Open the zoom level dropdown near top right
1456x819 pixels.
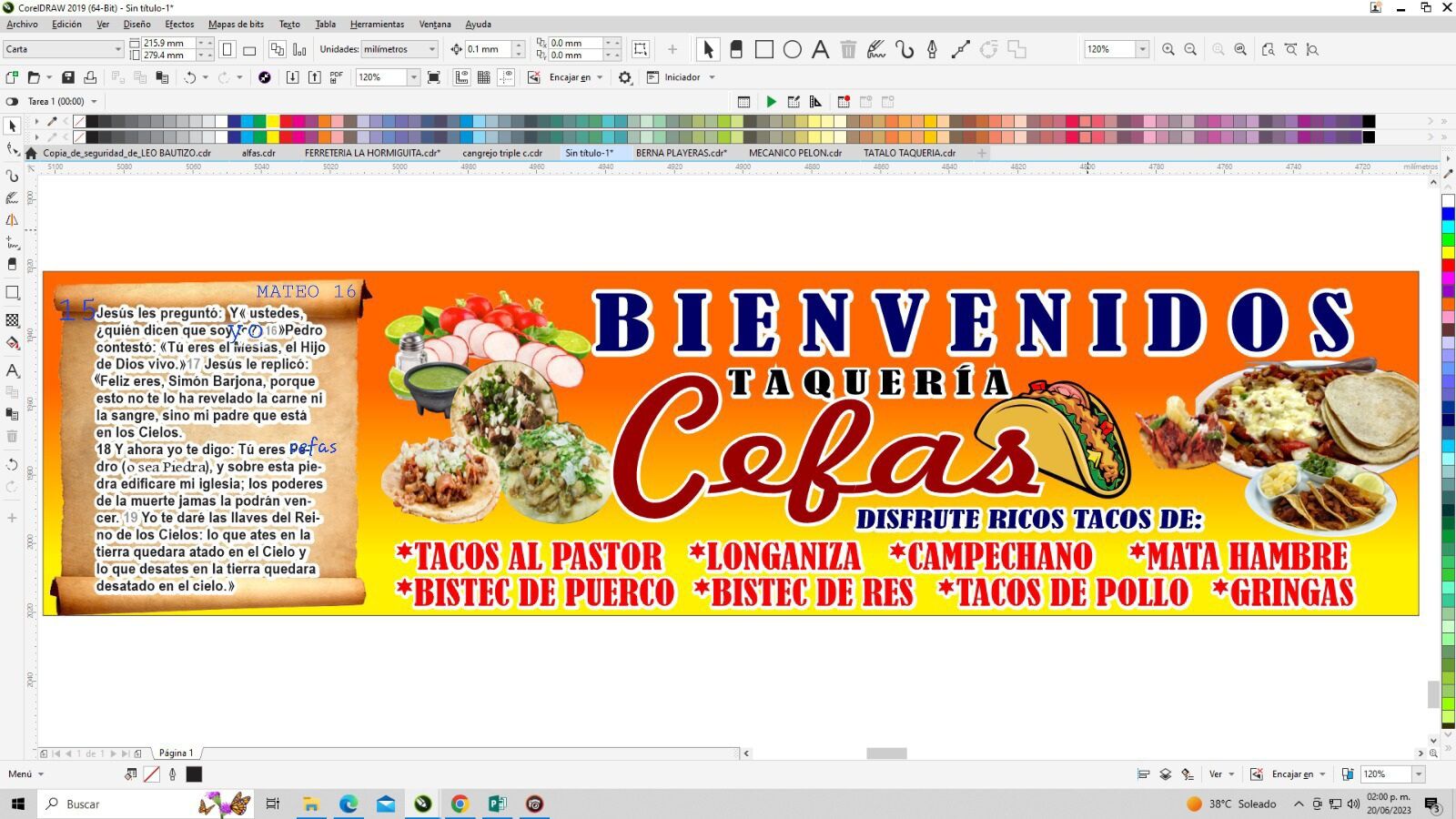pos(1142,49)
